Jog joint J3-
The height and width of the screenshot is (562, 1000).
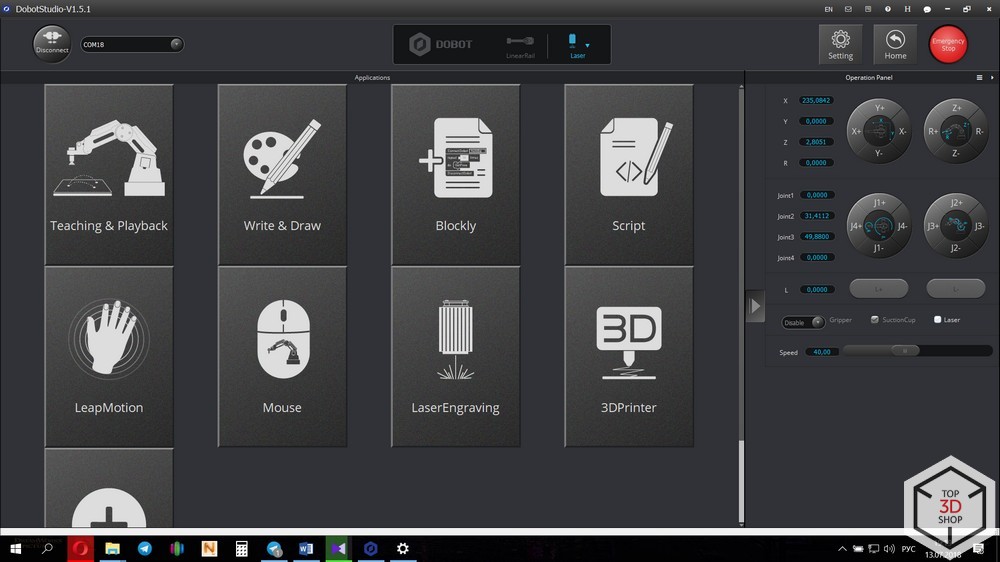[979, 226]
